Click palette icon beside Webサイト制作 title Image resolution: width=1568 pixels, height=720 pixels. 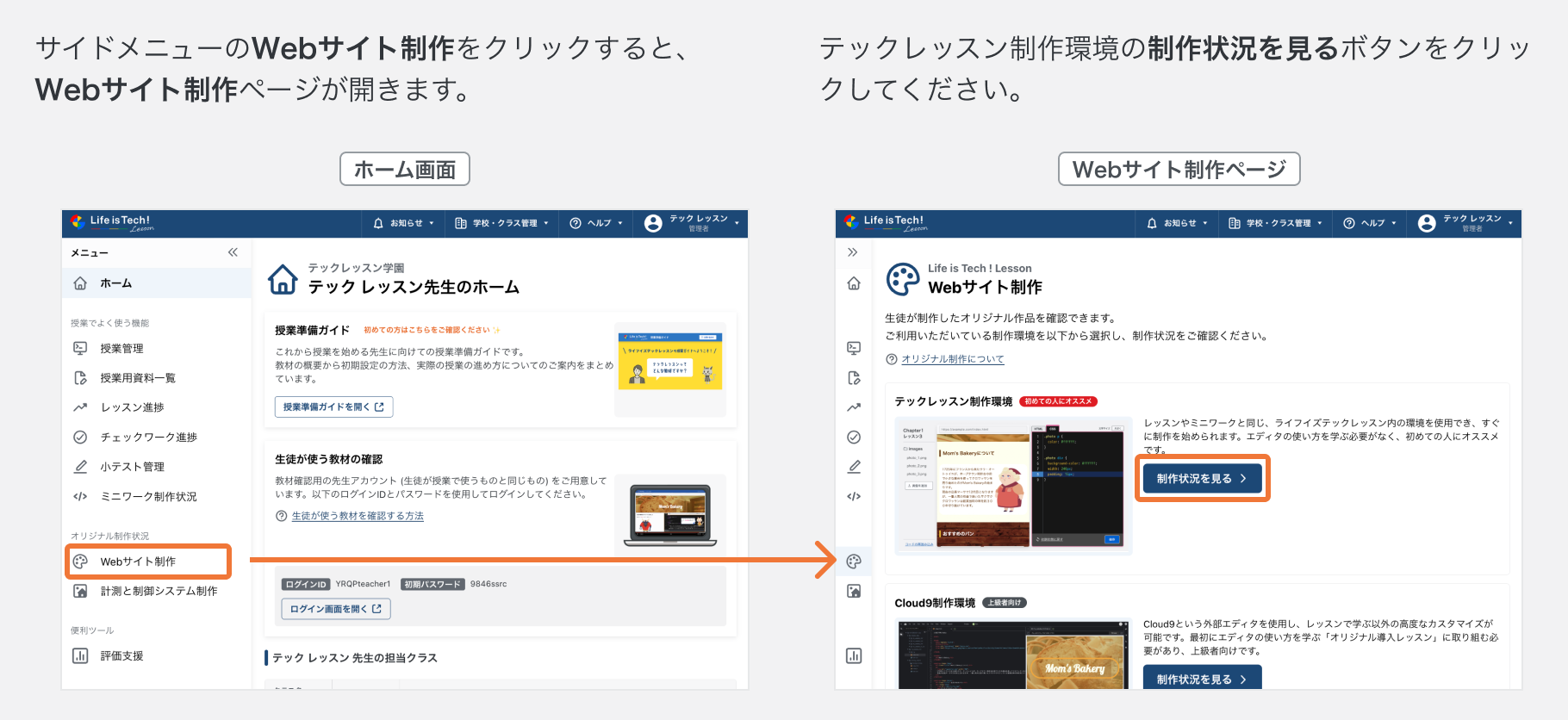[x=903, y=279]
